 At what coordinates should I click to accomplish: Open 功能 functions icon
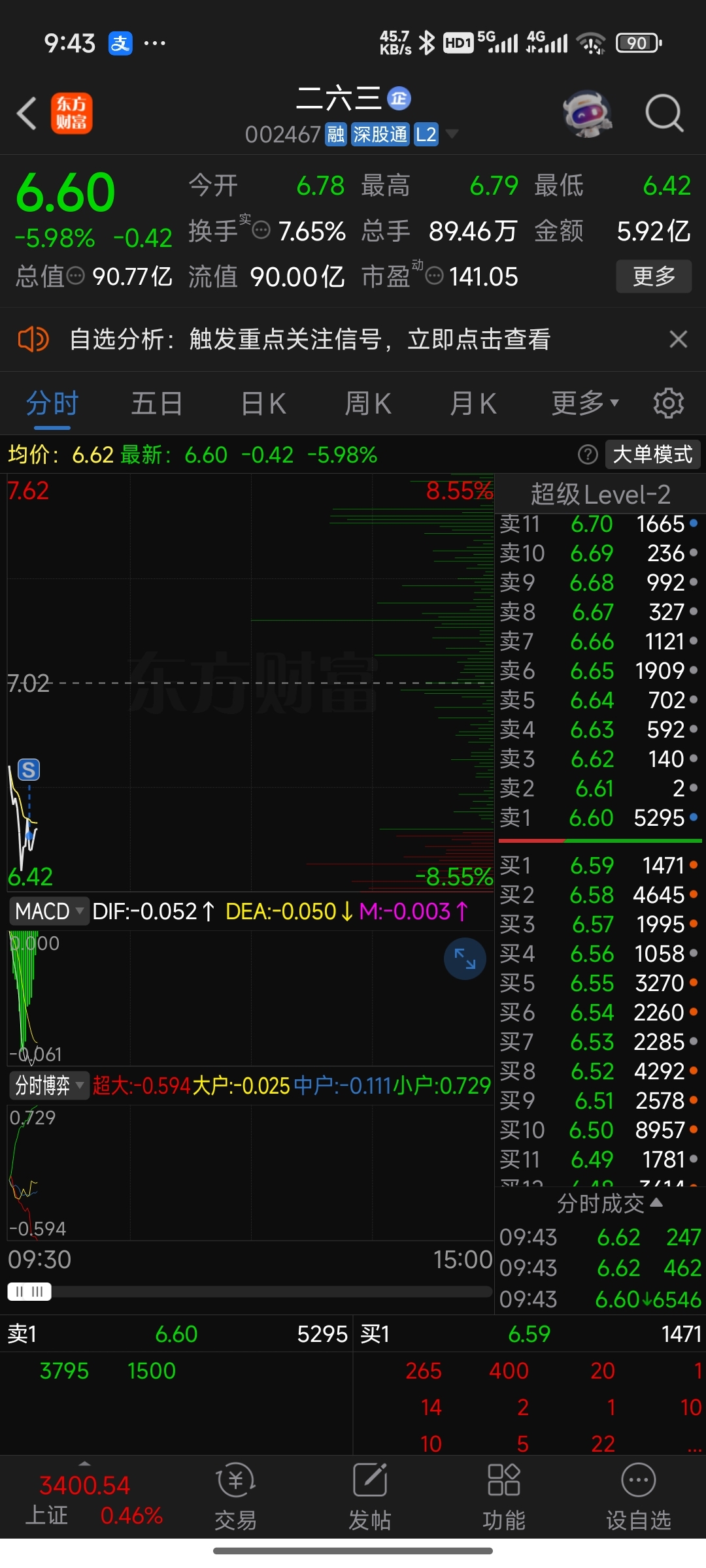pos(504,1498)
